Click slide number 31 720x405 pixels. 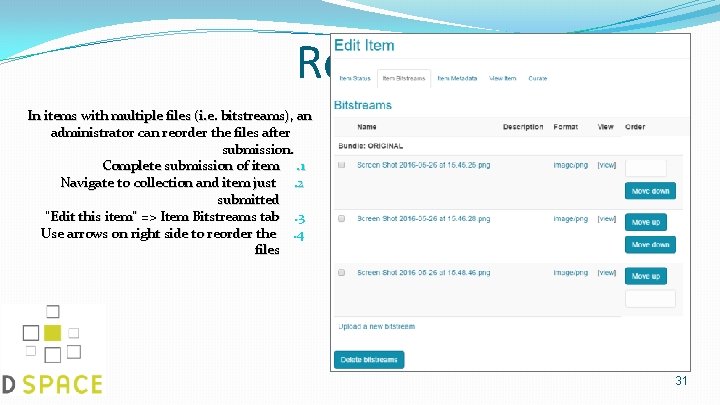coord(681,381)
